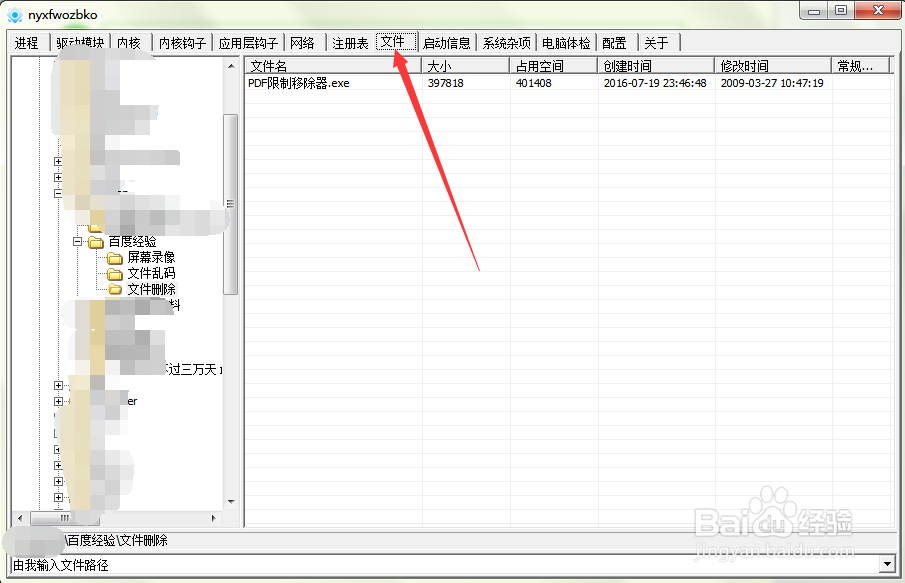This screenshot has height=583, width=905.
Task: Select the 配置 tab
Action: point(614,43)
